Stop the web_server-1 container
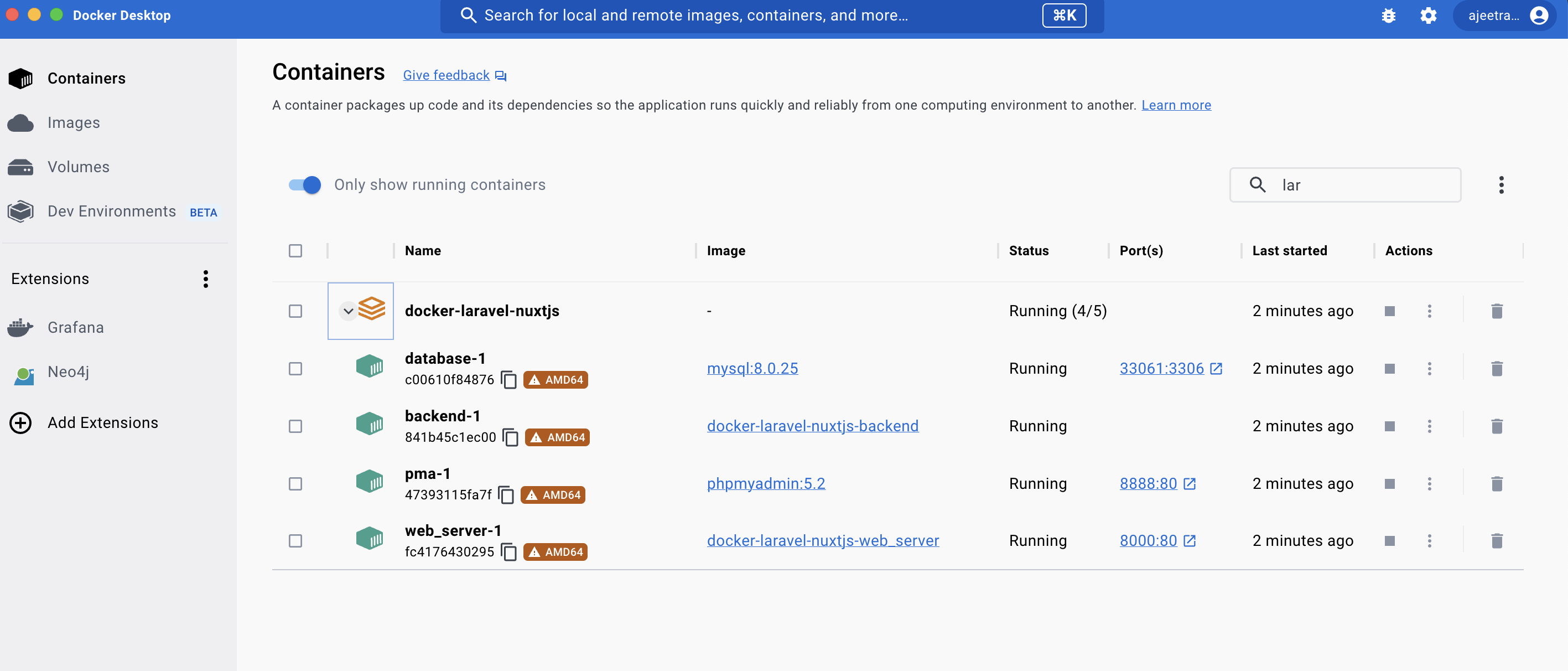1568x671 pixels. 1390,541
